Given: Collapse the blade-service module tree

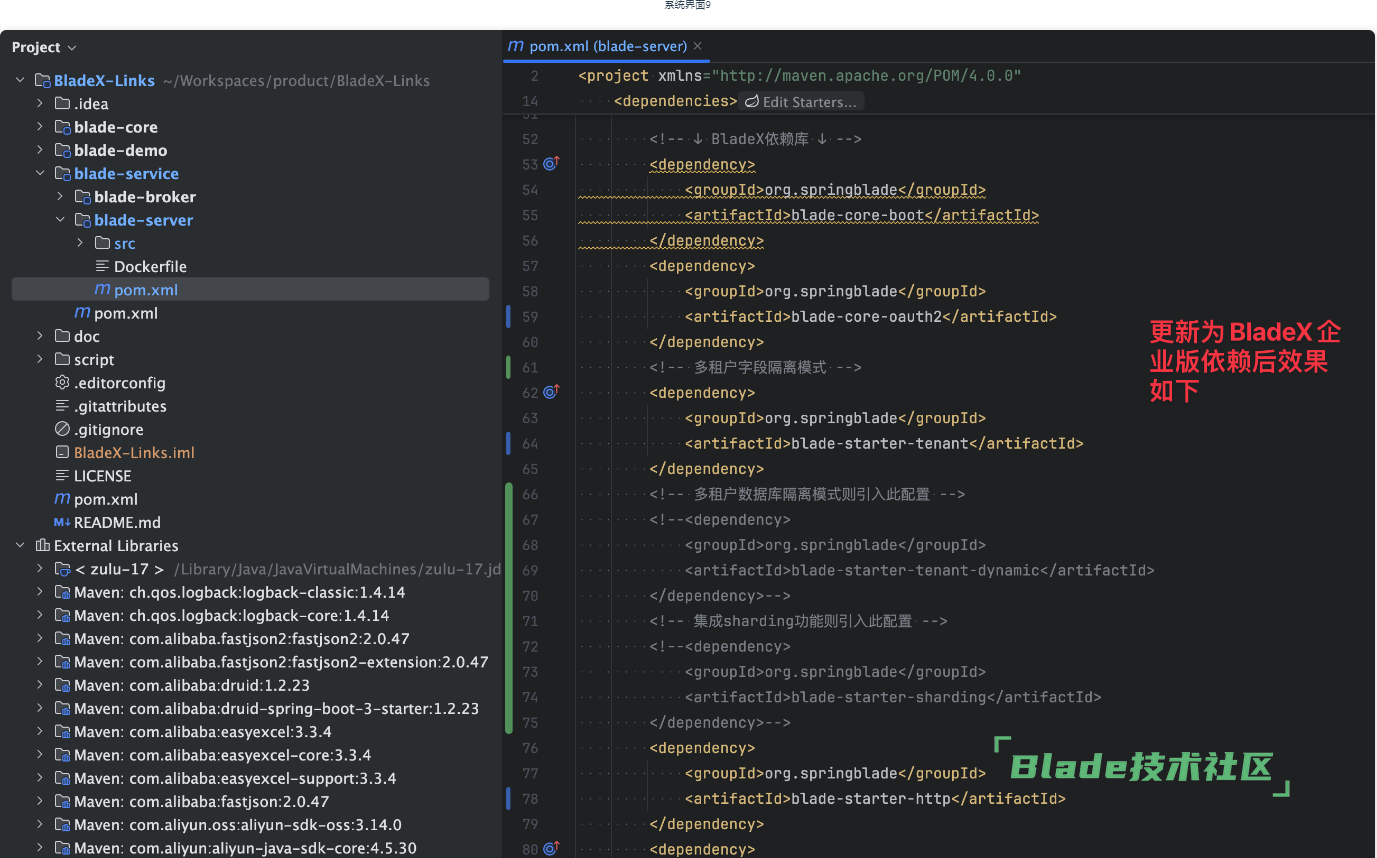Looking at the screenshot, I should click(40, 174).
